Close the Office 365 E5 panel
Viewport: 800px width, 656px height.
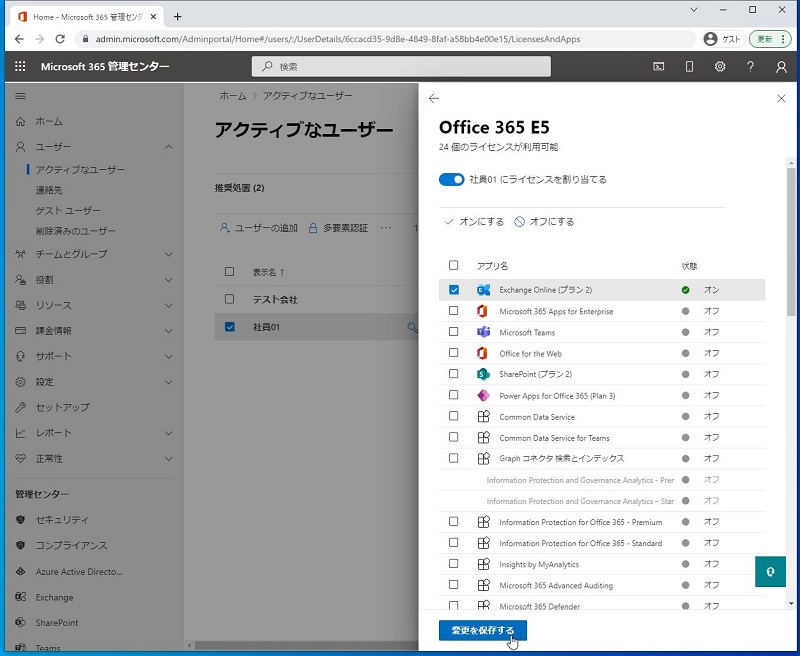pos(781,98)
